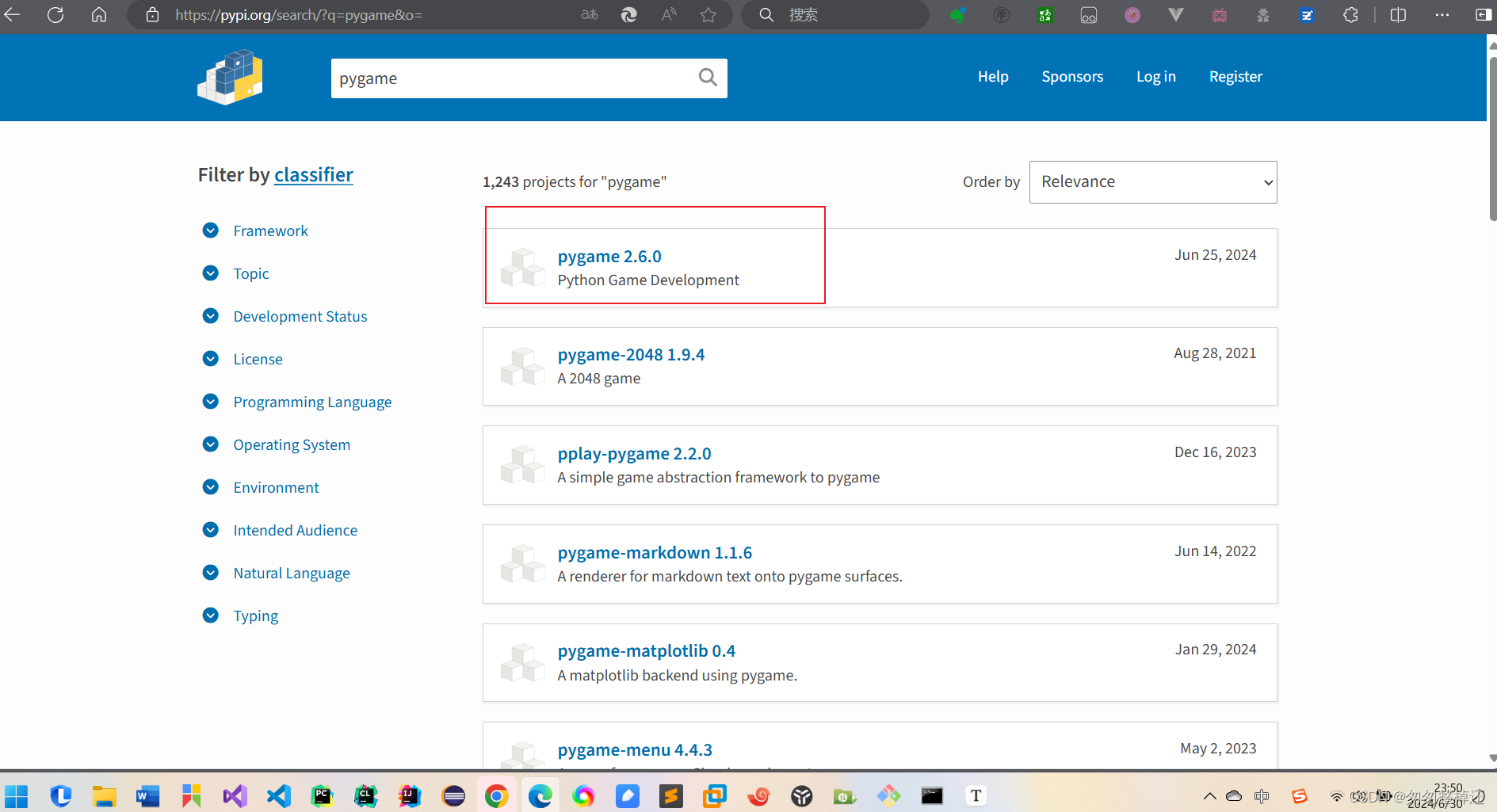Click the translate page icon in the address bar
The height and width of the screenshot is (812, 1497).
[x=590, y=15]
